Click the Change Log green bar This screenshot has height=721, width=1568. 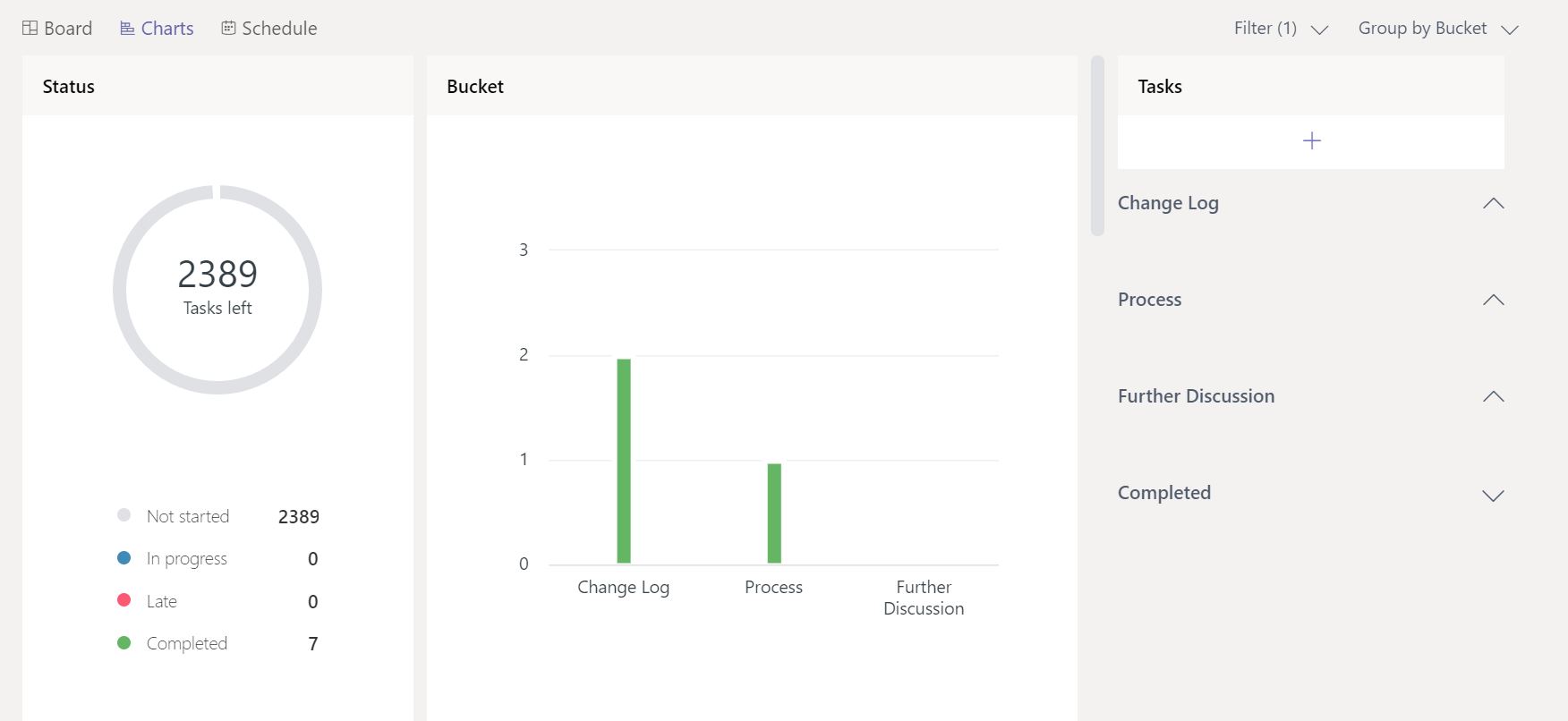click(x=624, y=461)
